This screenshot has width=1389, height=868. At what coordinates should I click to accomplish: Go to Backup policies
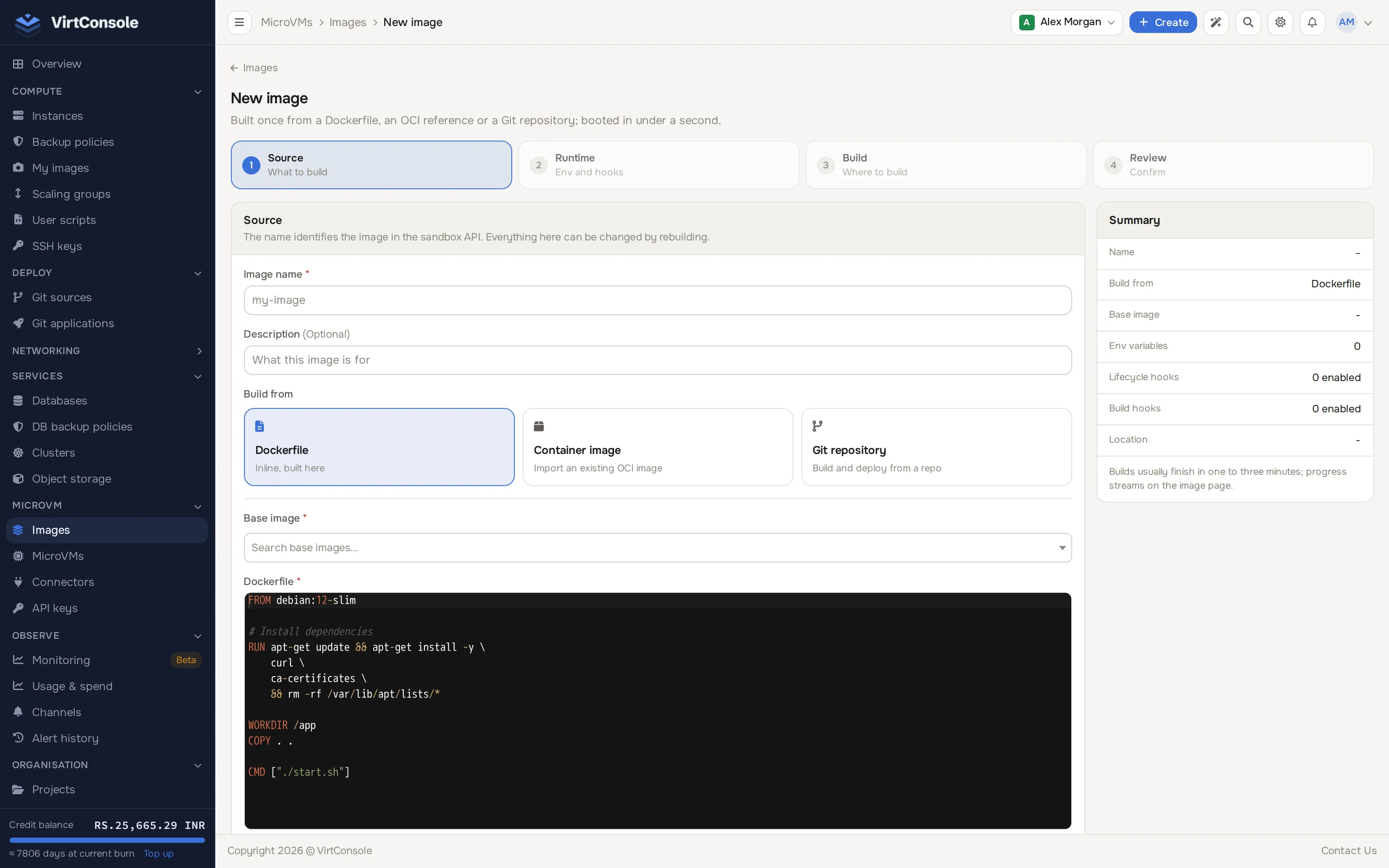click(107, 142)
